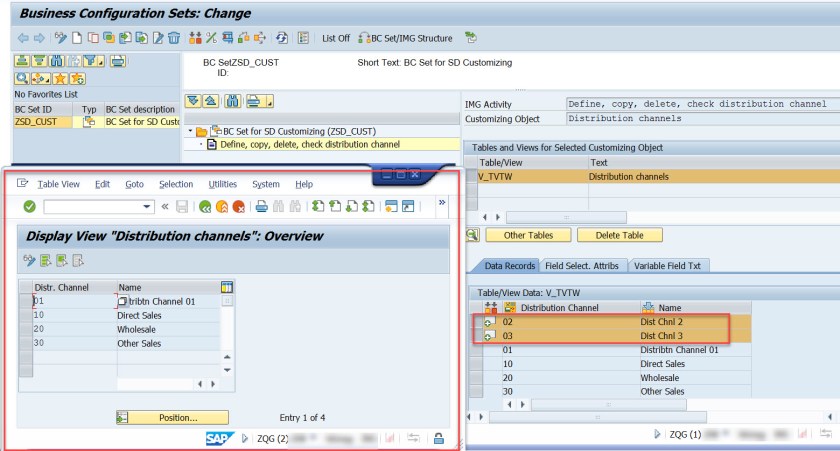This screenshot has width=840, height=451.
Task: Click the List Off toolbar button
Action: click(336, 39)
